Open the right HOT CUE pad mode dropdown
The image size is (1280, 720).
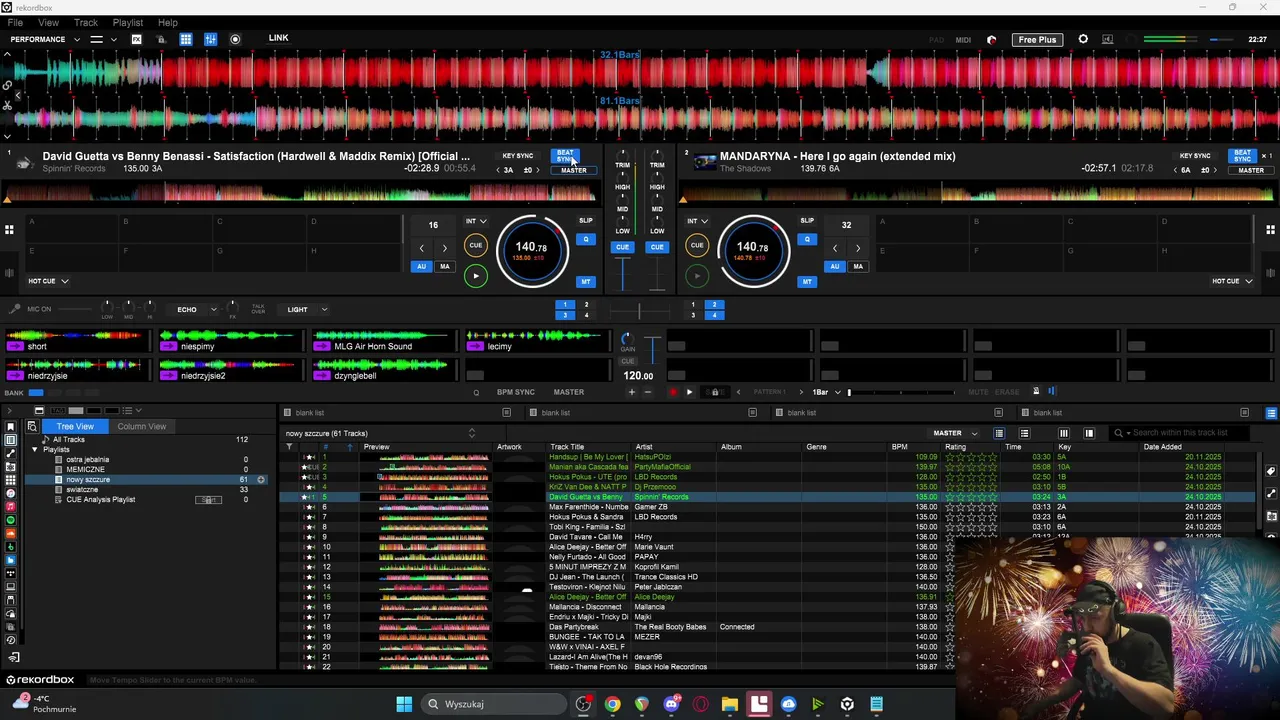click(x=1233, y=281)
